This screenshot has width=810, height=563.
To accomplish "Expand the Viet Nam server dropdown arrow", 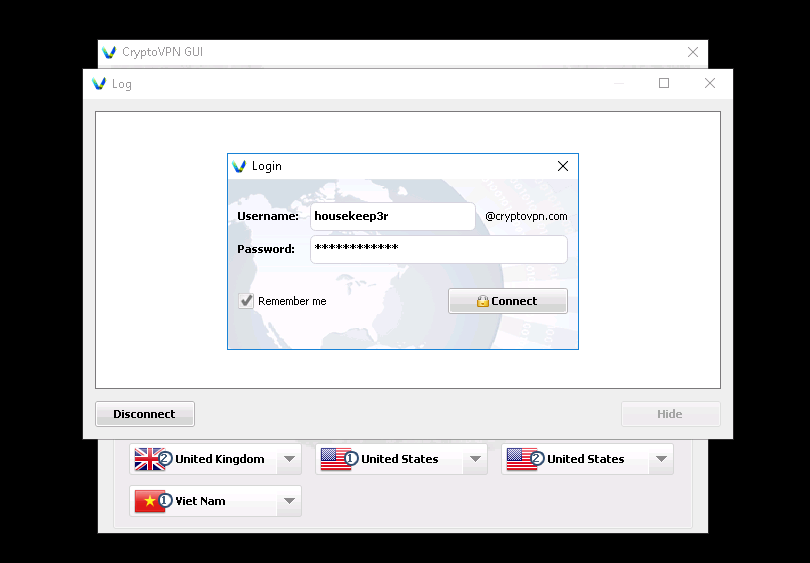I will pyautogui.click(x=288, y=501).
